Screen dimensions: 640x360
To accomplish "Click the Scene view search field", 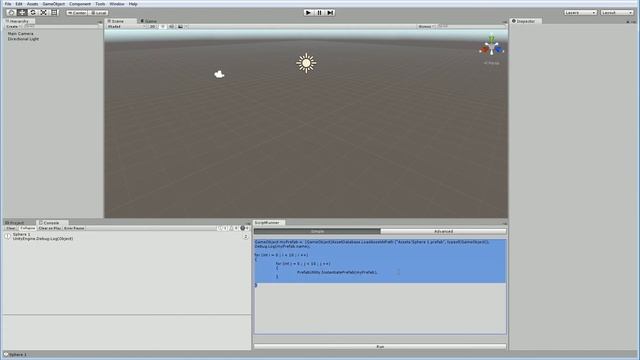I will (x=471, y=26).
